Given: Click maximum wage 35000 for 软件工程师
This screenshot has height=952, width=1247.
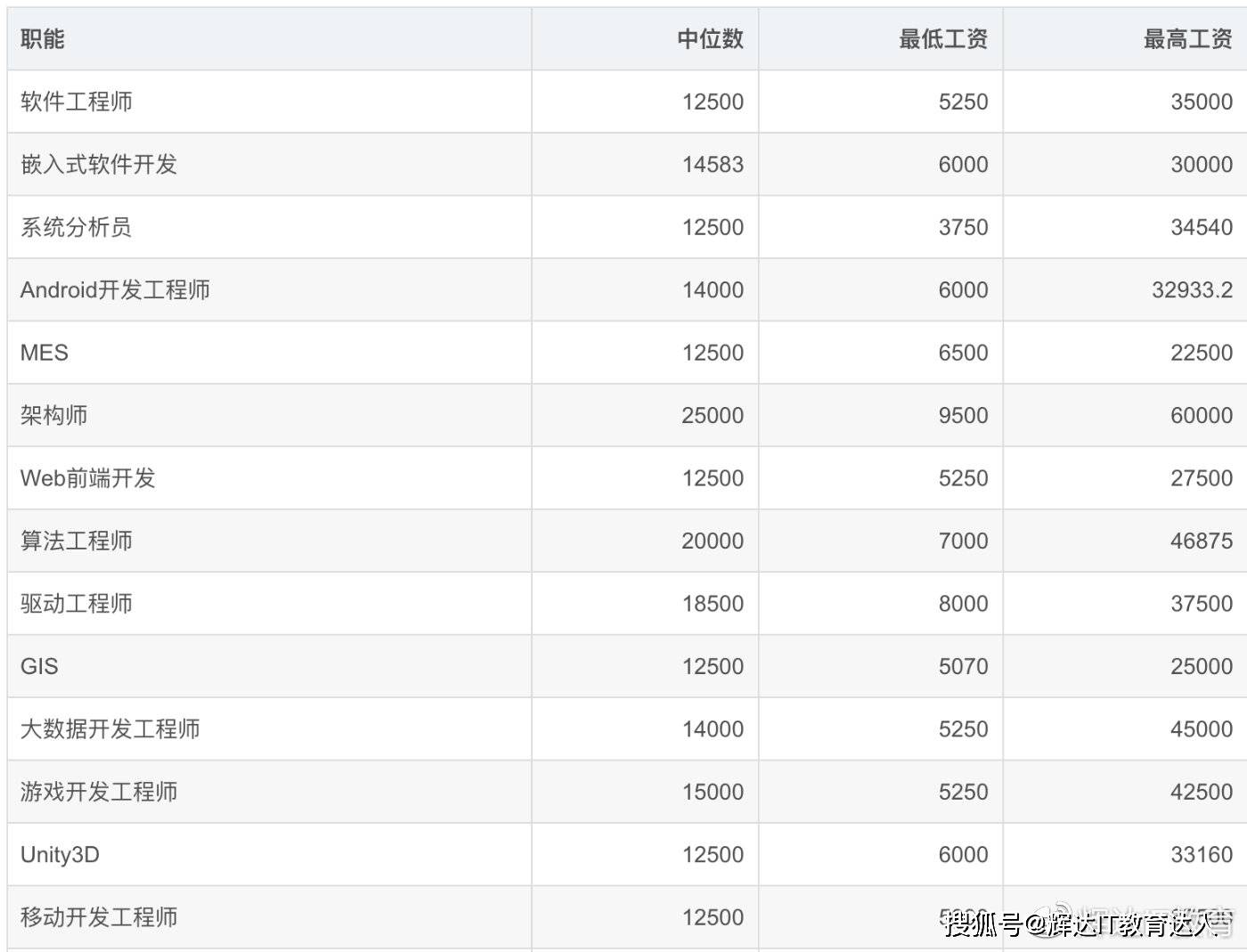Looking at the screenshot, I should (1202, 102).
